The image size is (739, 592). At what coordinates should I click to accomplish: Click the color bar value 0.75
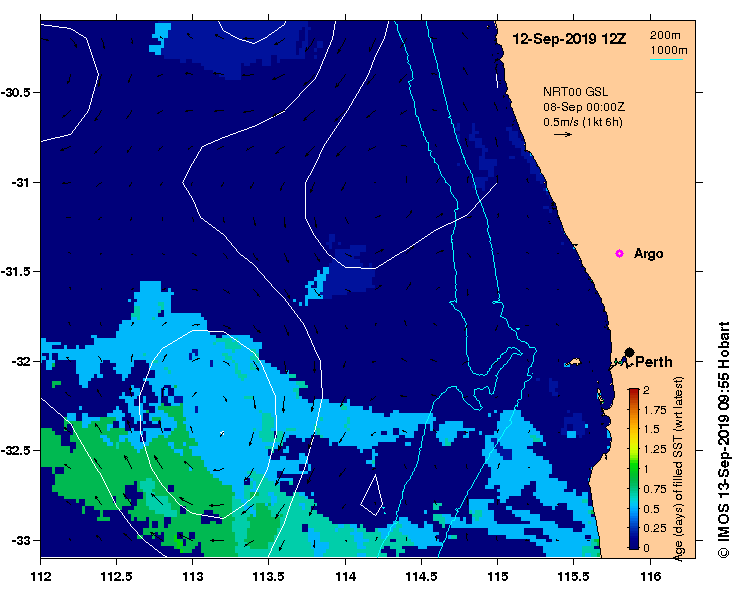point(655,489)
